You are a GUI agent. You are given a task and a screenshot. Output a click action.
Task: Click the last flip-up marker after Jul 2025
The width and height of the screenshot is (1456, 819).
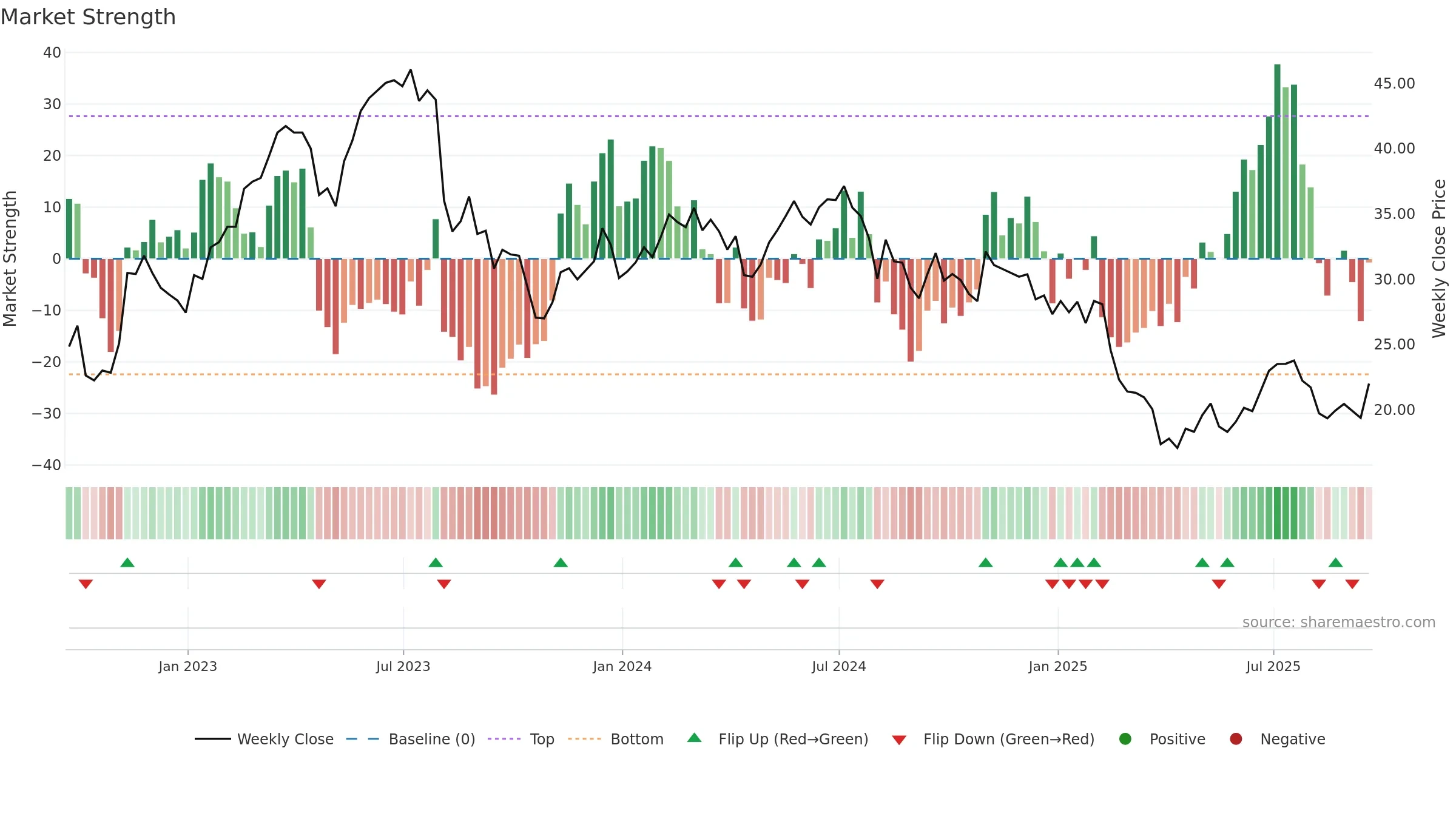(x=1335, y=562)
